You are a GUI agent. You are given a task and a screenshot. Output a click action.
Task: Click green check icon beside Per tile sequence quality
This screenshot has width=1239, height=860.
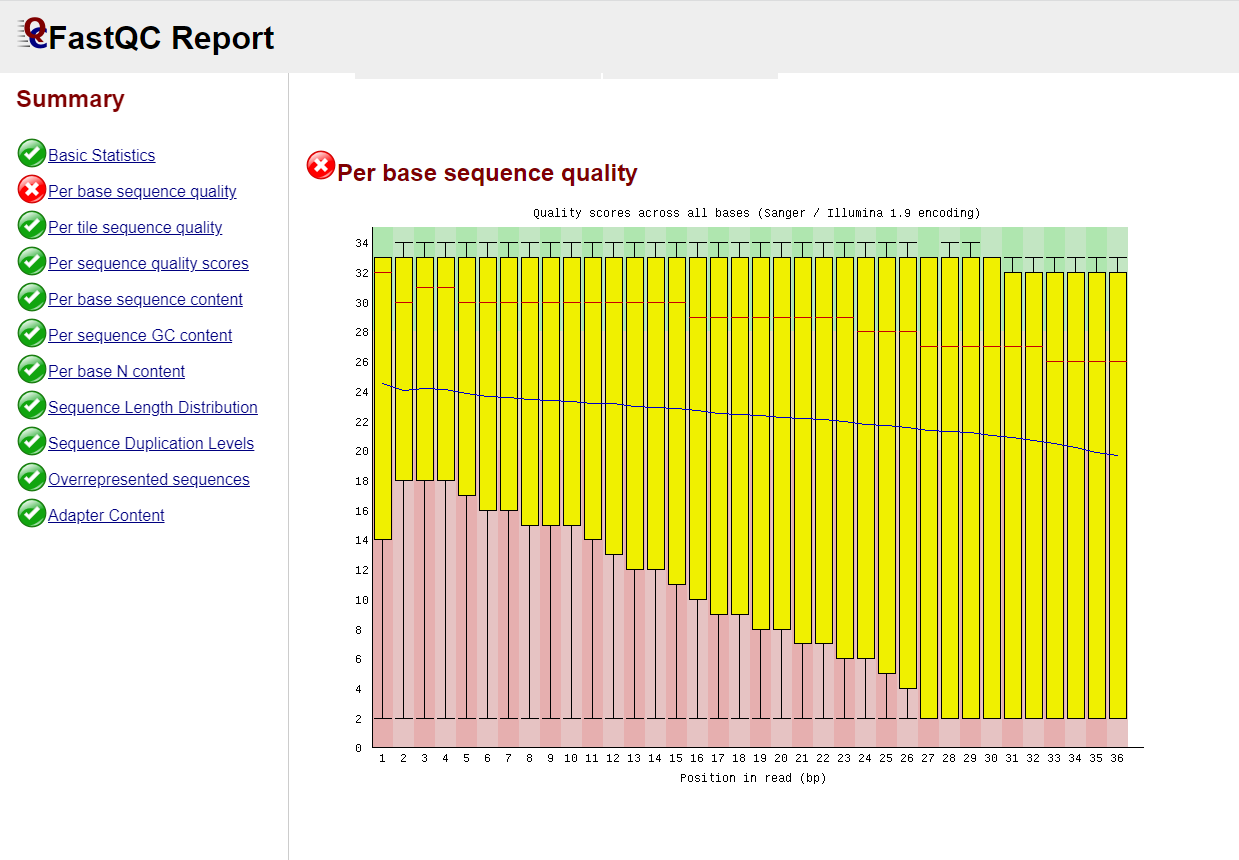32,226
